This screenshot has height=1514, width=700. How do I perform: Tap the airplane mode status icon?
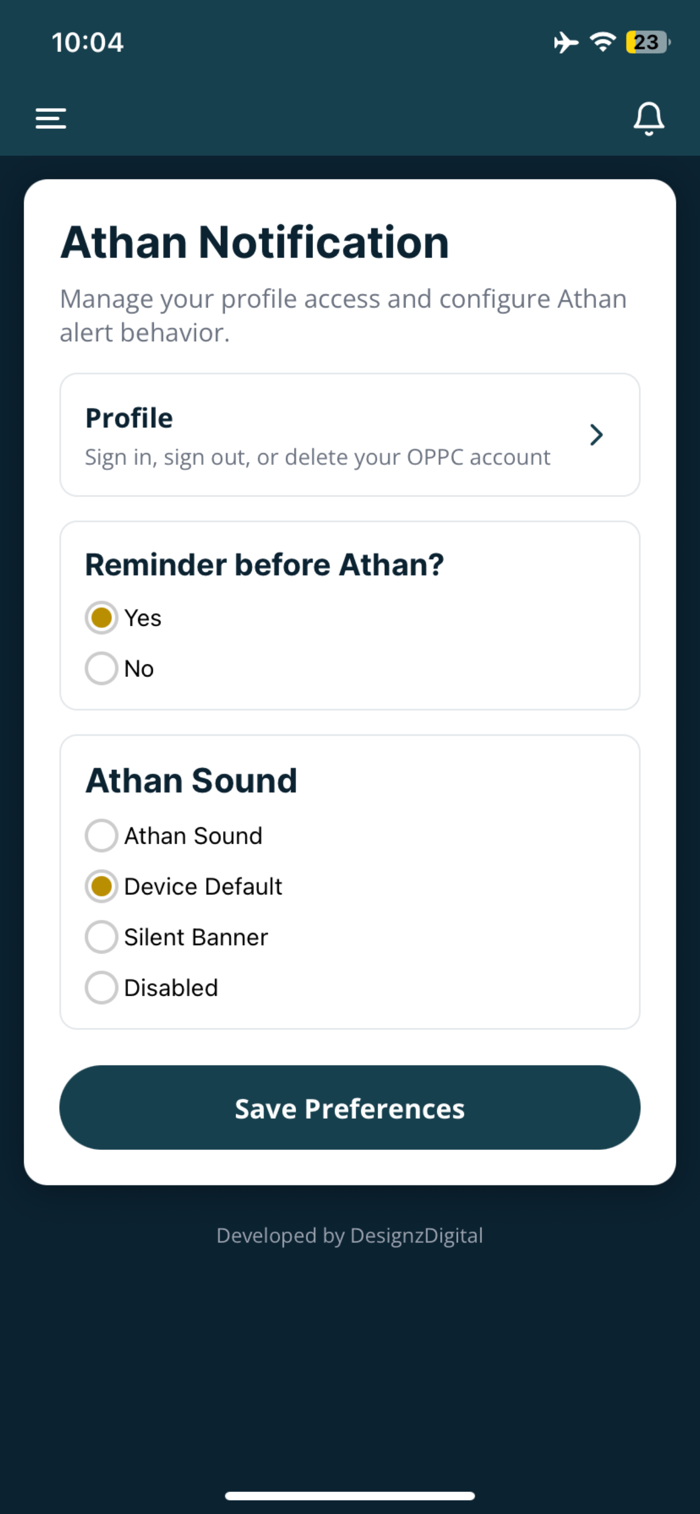click(566, 42)
